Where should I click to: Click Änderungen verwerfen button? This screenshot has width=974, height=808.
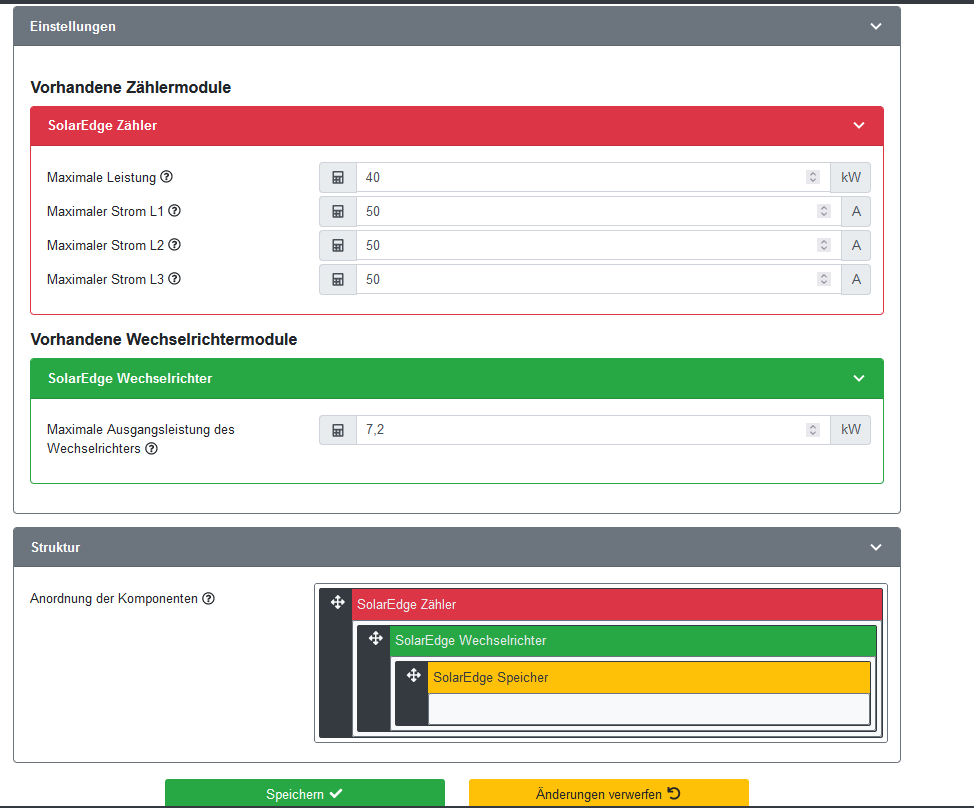pyautogui.click(x=608, y=794)
